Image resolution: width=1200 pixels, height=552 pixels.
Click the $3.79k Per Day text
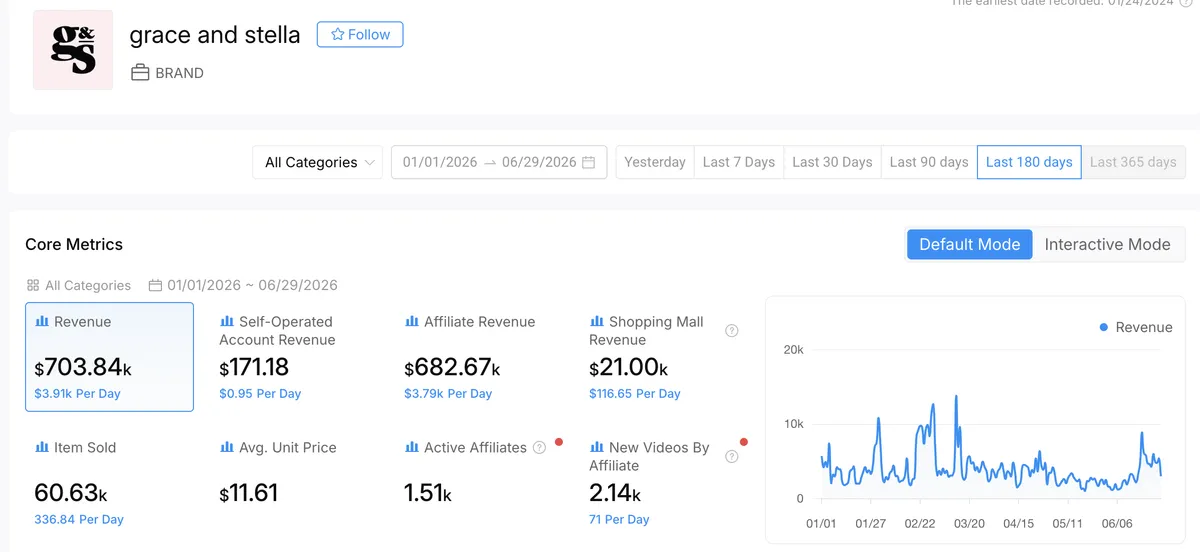pos(448,394)
